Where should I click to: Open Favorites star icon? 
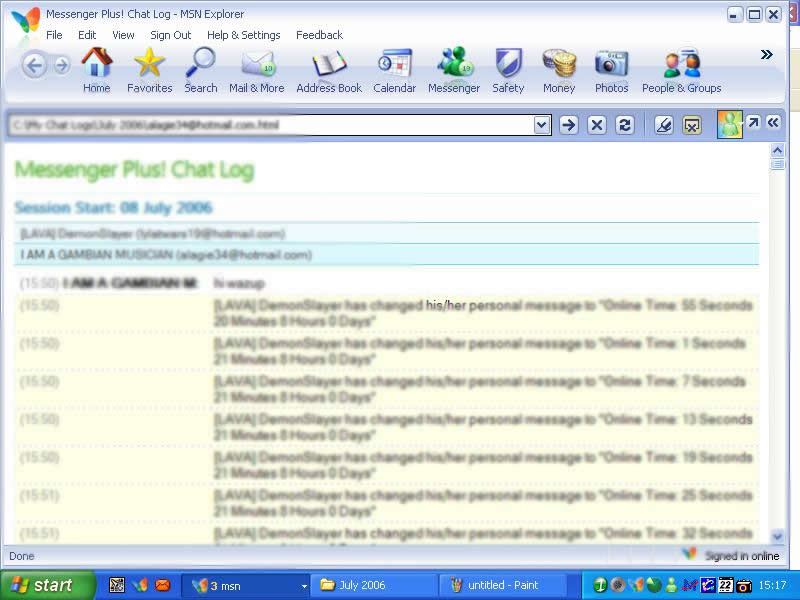pos(149,69)
